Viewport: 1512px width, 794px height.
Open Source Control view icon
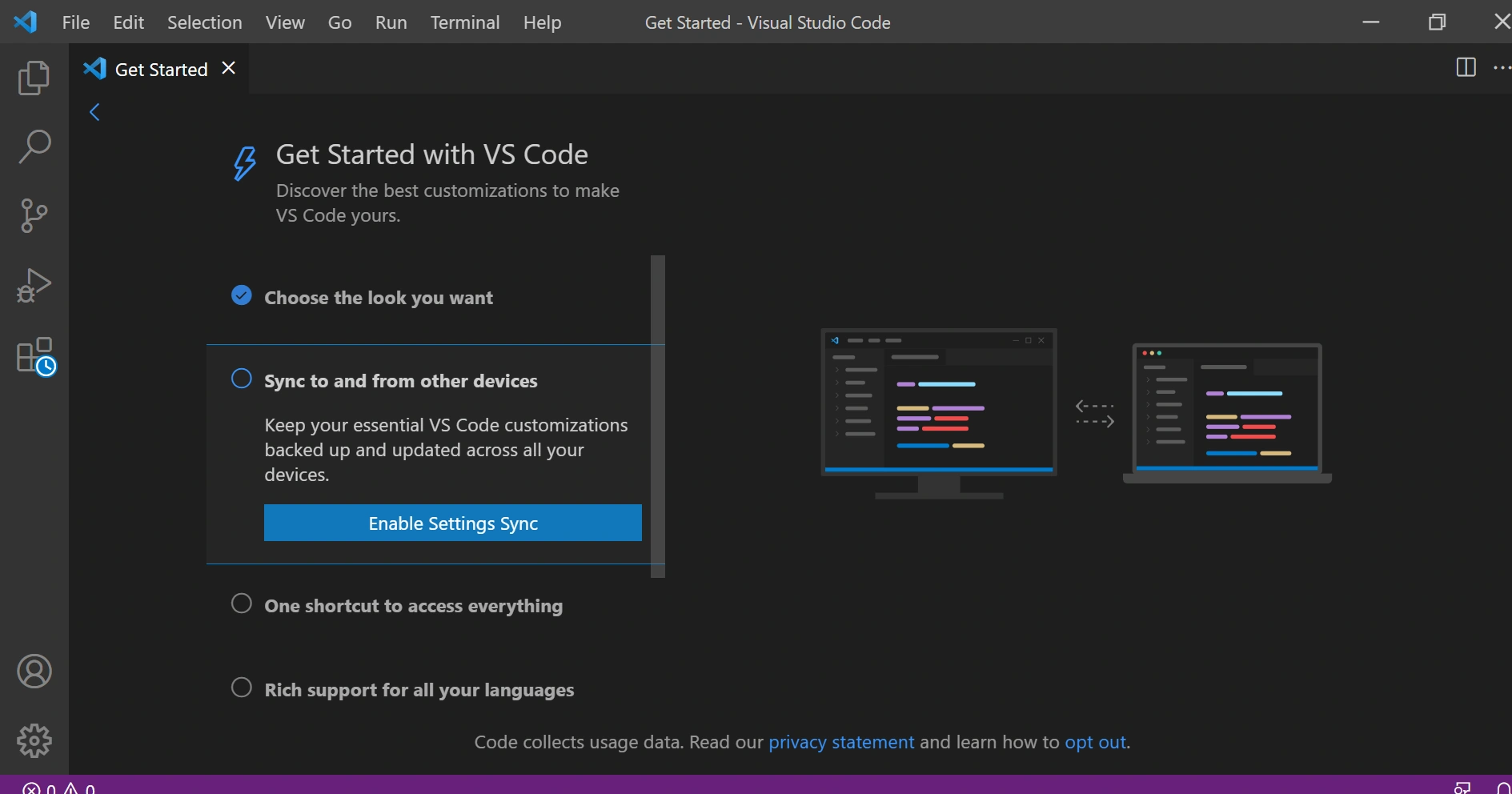click(x=34, y=216)
